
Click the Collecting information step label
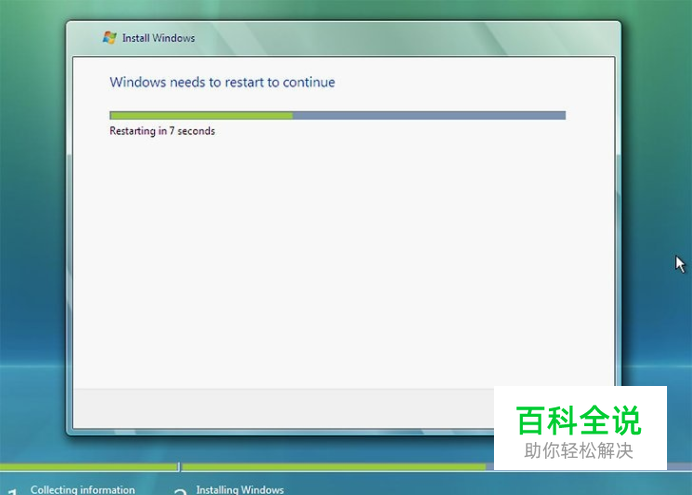(x=83, y=490)
